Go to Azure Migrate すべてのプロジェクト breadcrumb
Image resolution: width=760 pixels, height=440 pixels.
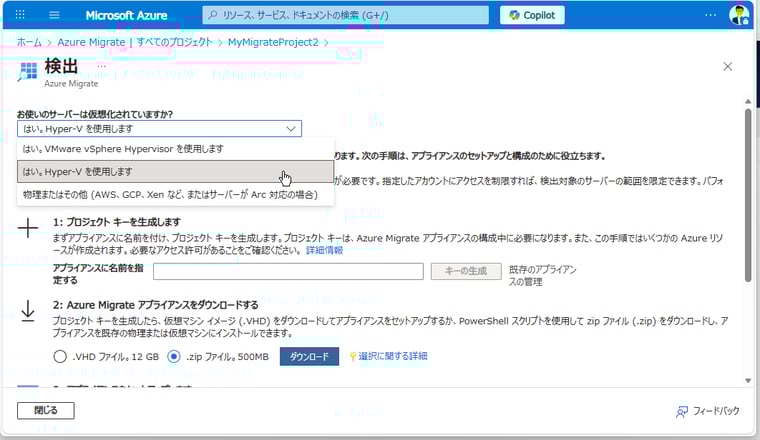135,42
